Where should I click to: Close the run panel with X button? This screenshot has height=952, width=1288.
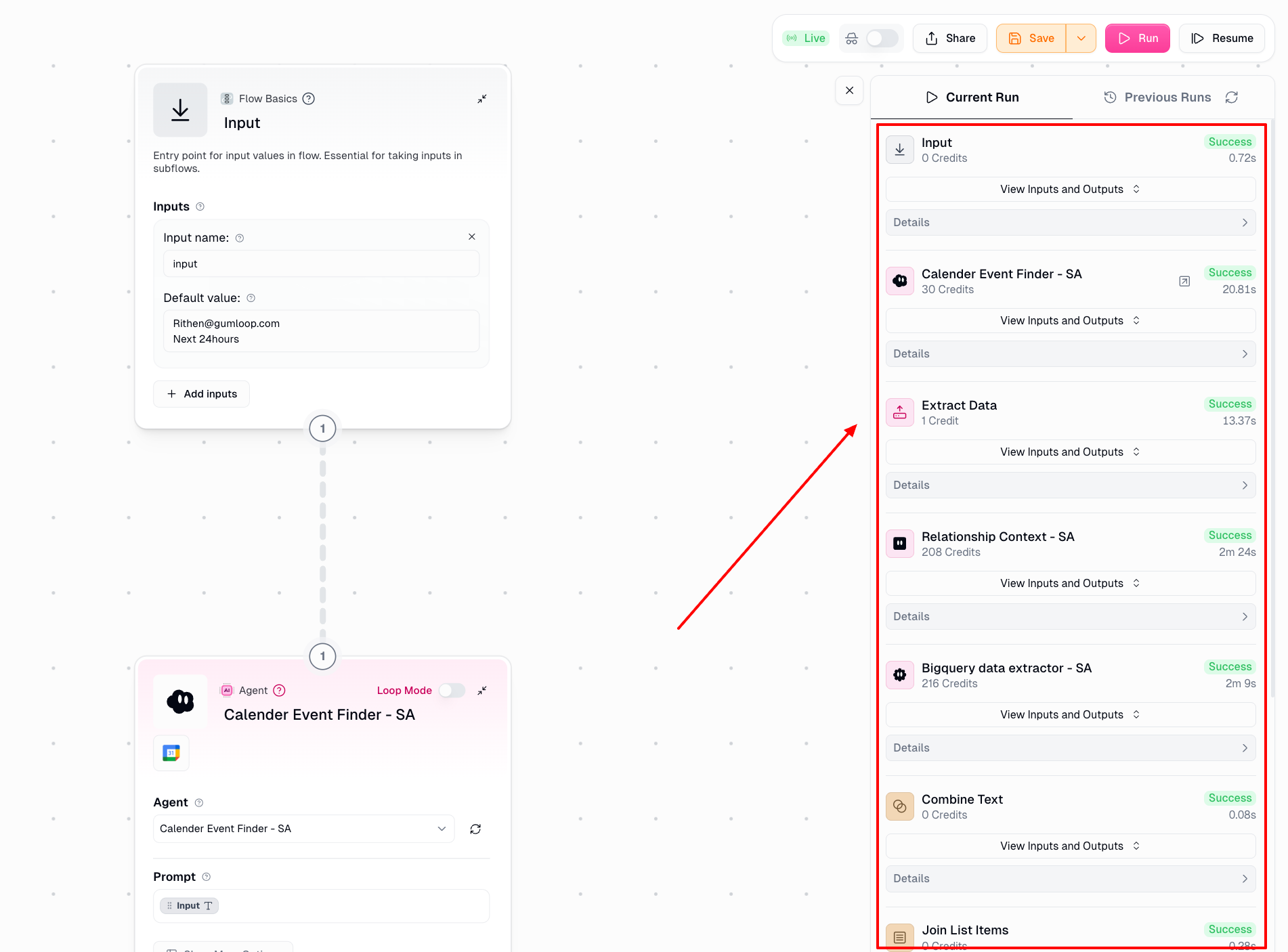tap(850, 91)
